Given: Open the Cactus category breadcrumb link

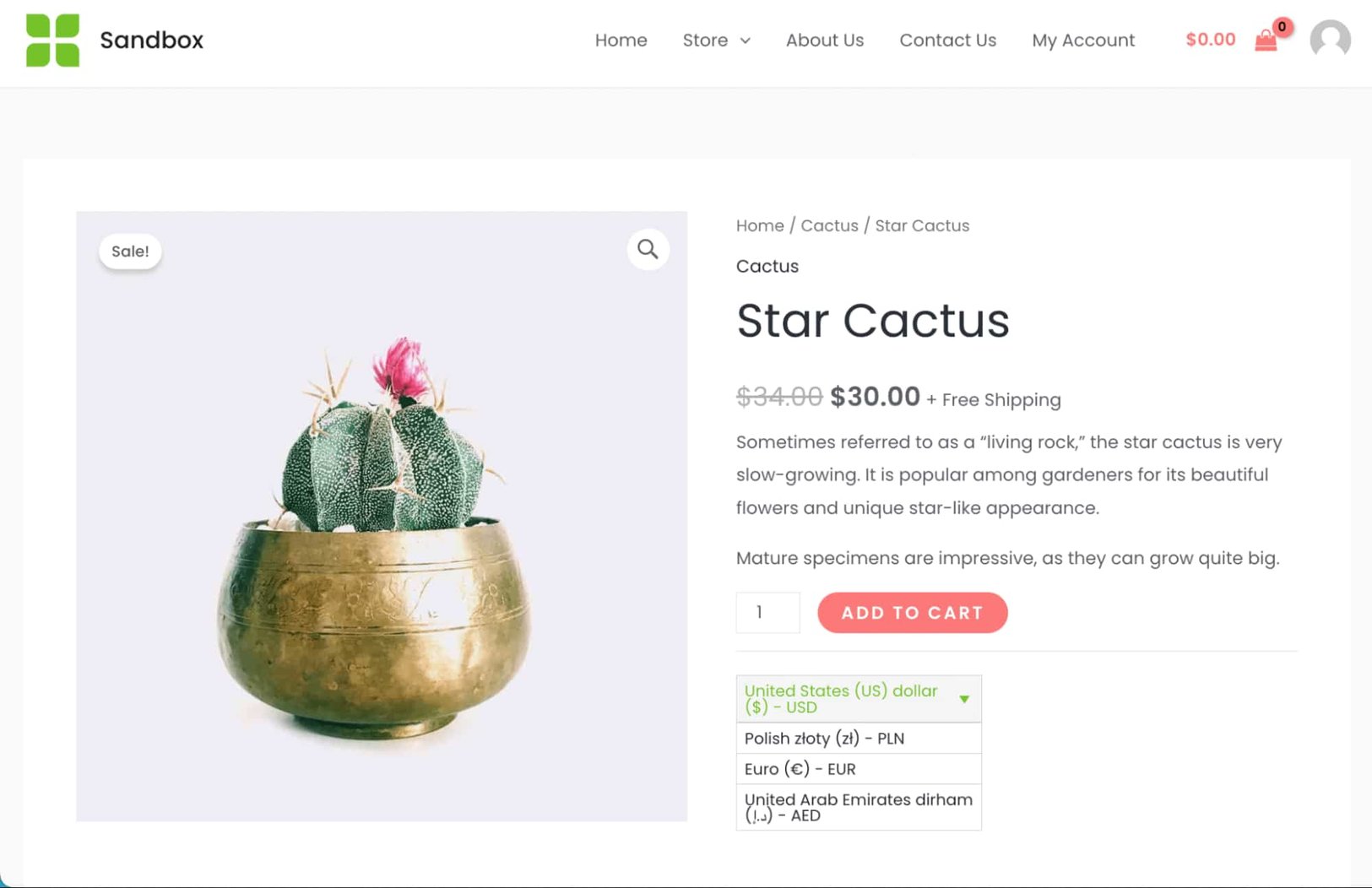Looking at the screenshot, I should point(829,225).
